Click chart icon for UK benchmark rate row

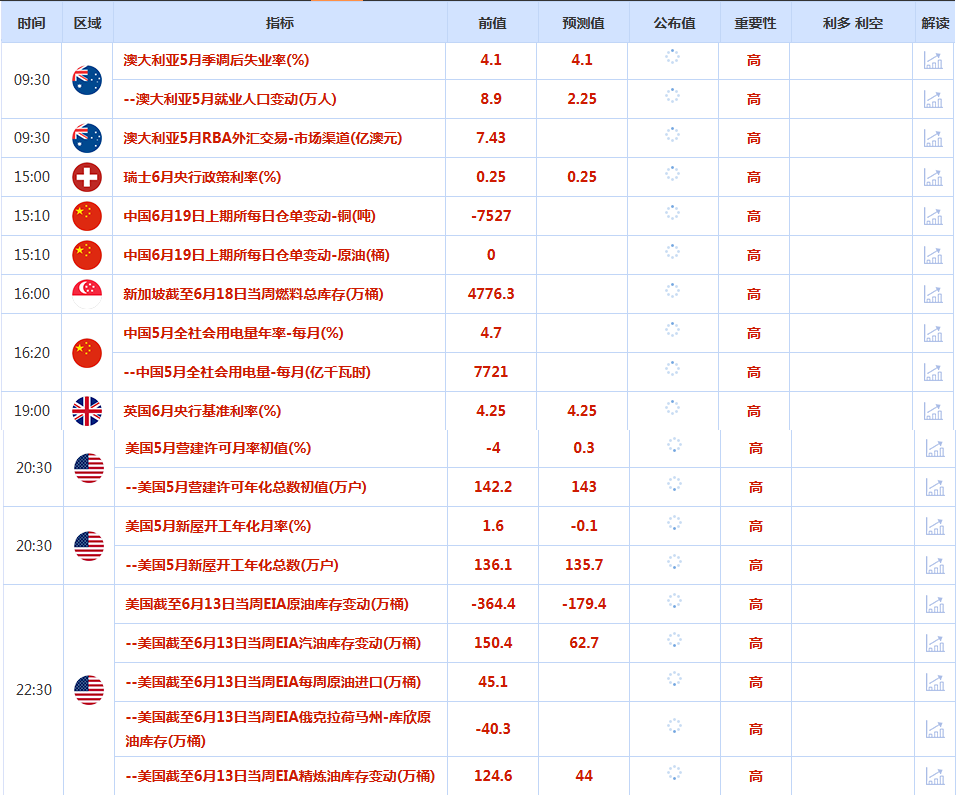(x=933, y=412)
